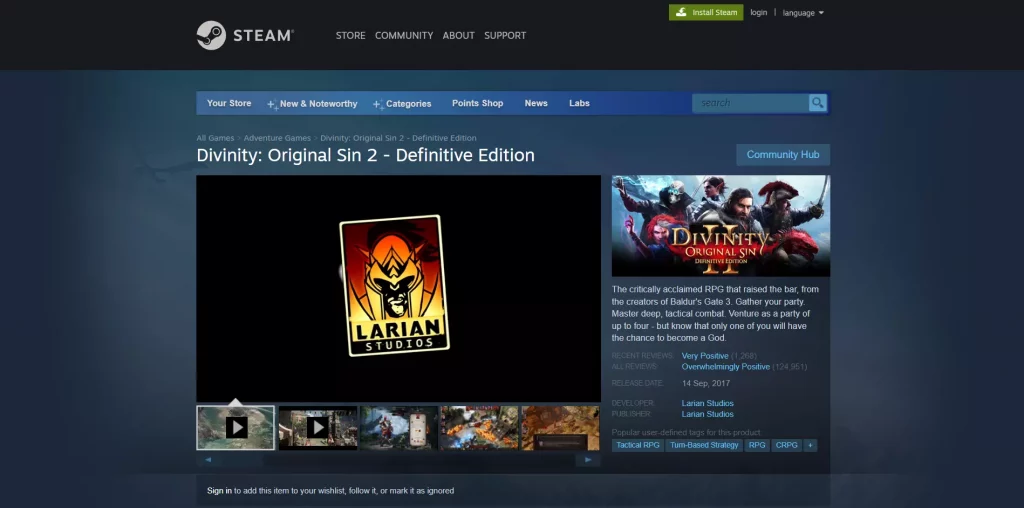The height and width of the screenshot is (508, 1024).
Task: Open the COMMUNITY menu
Action: coord(404,35)
